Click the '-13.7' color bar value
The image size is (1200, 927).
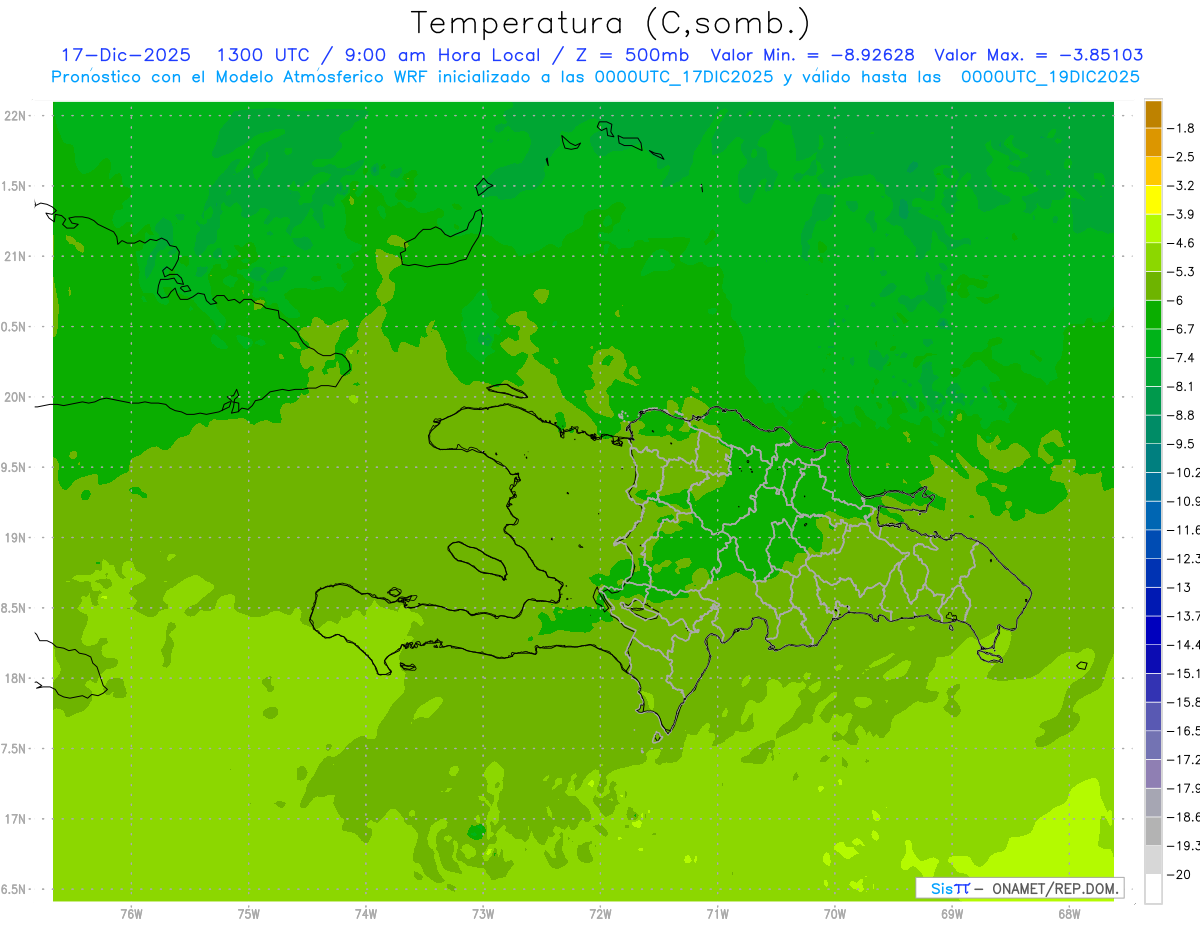click(1184, 615)
